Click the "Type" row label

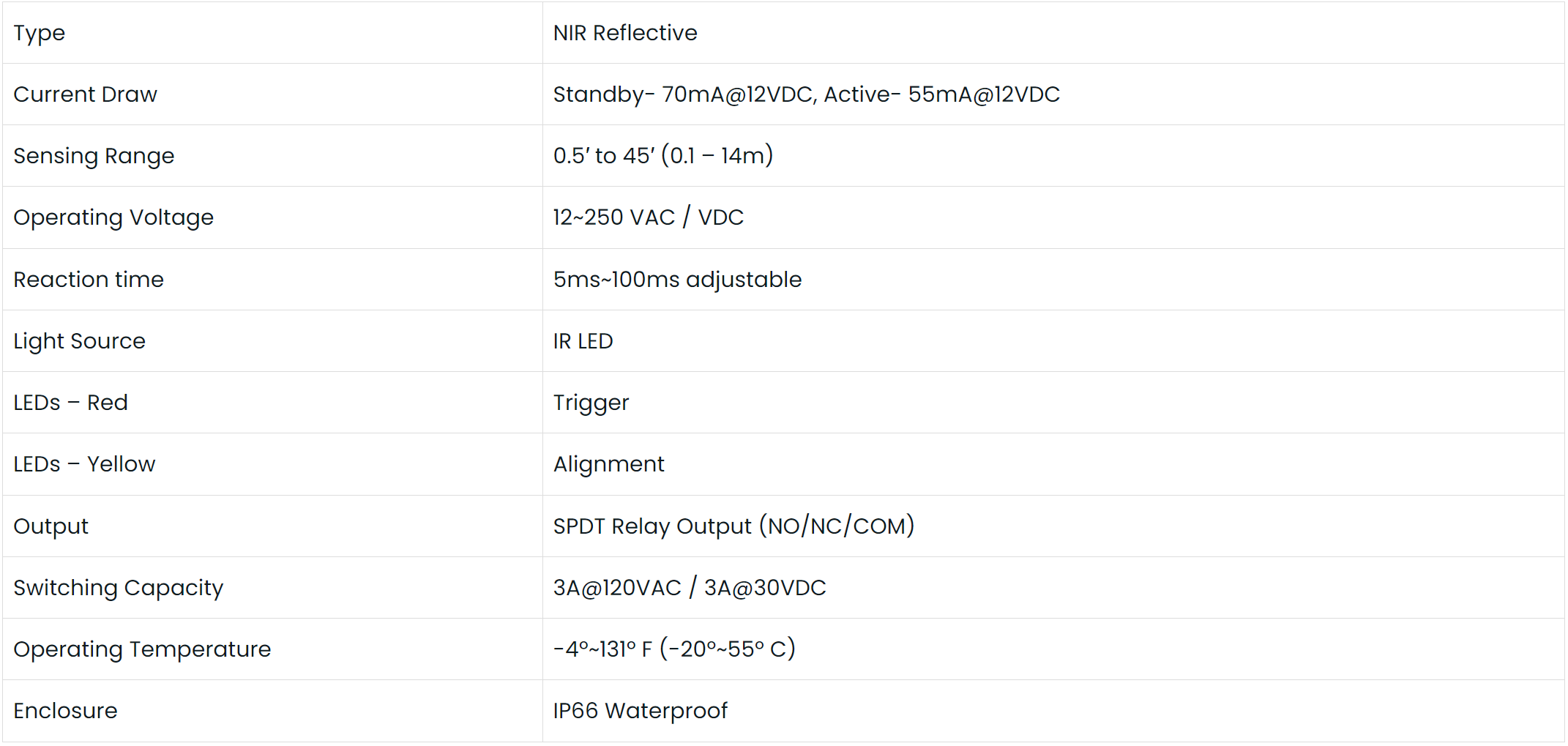pos(40,33)
